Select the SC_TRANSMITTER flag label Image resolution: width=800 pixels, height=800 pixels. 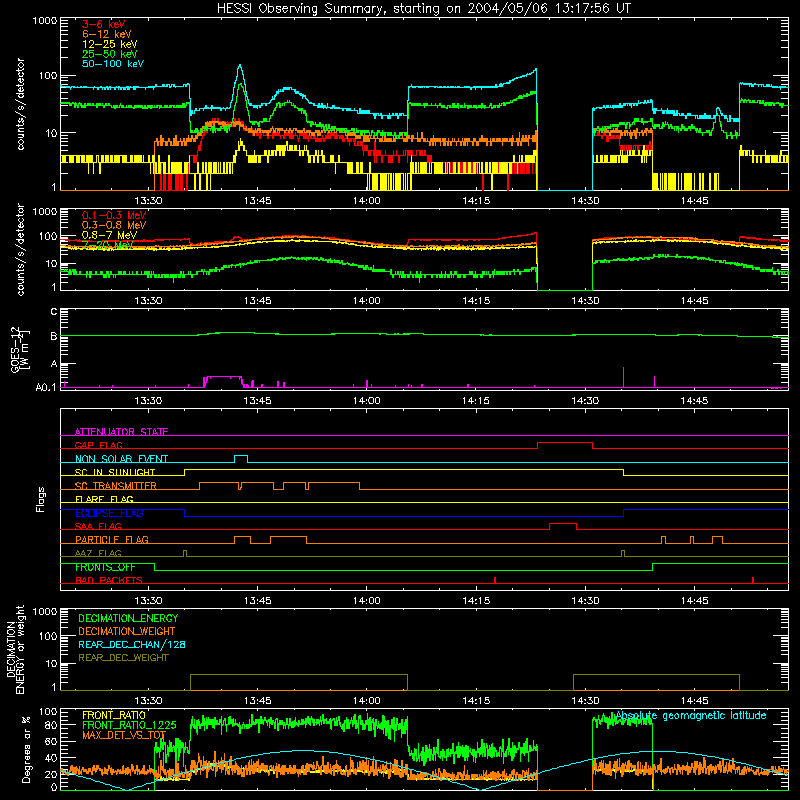[x=116, y=486]
